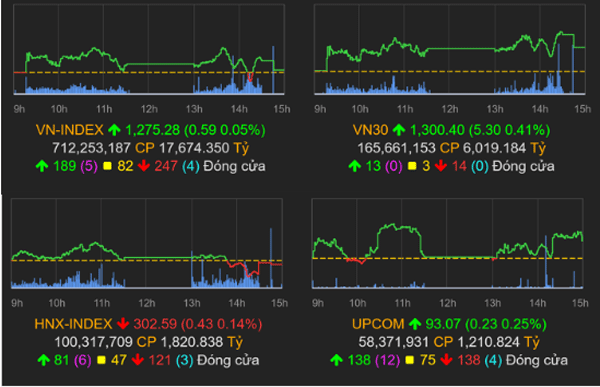Open the VN30 intraday chart
Screen dimensions: 600x387
click(450, 49)
